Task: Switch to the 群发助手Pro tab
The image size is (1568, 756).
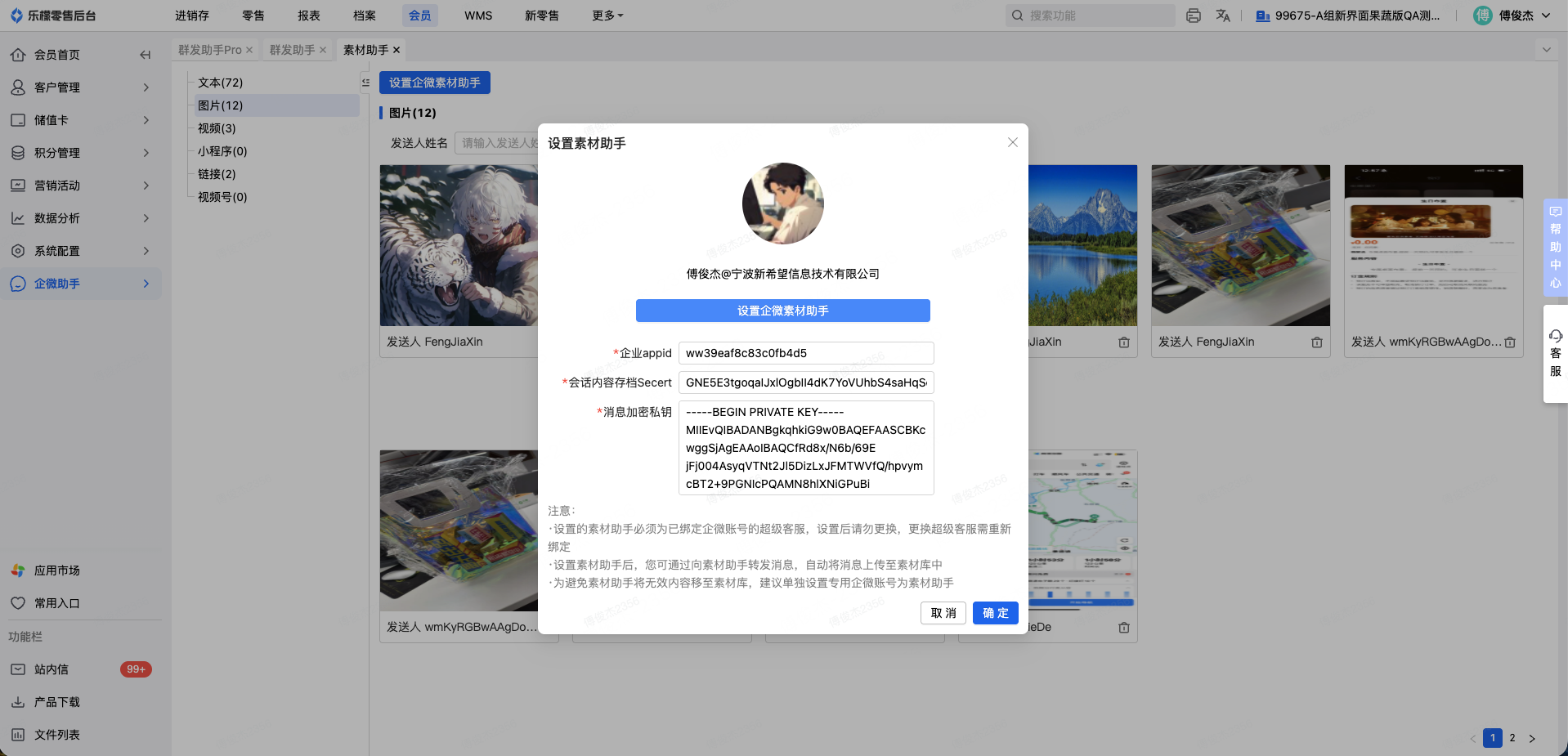Action: tap(210, 50)
